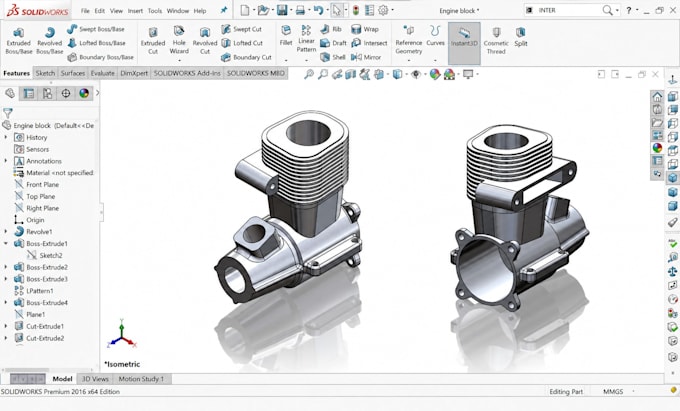680x411 pixels.
Task: Pin the menu bar open
Action: coord(224,10)
